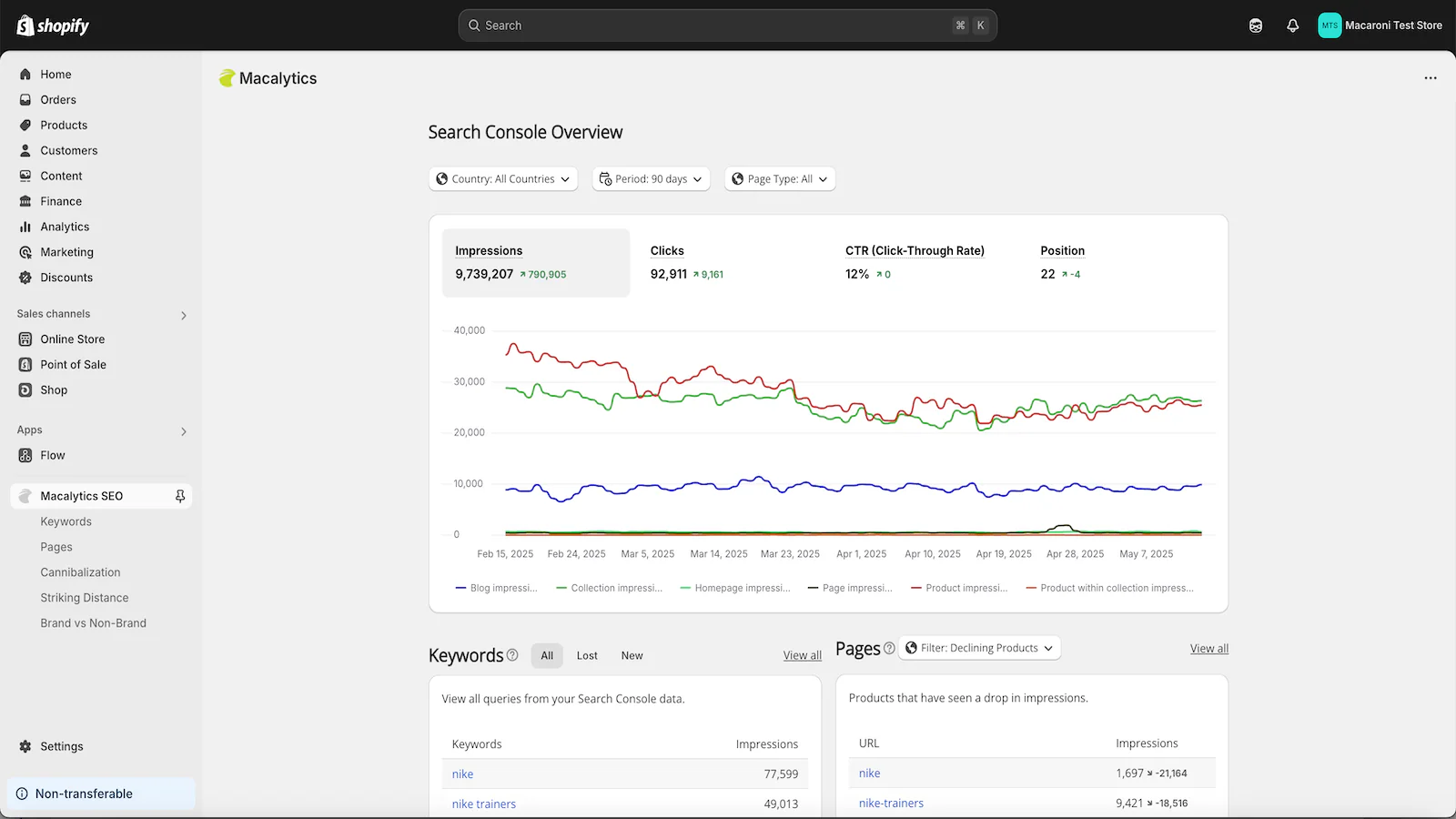The width and height of the screenshot is (1456, 819).
Task: Click View all link for Keywords
Action: tap(803, 655)
